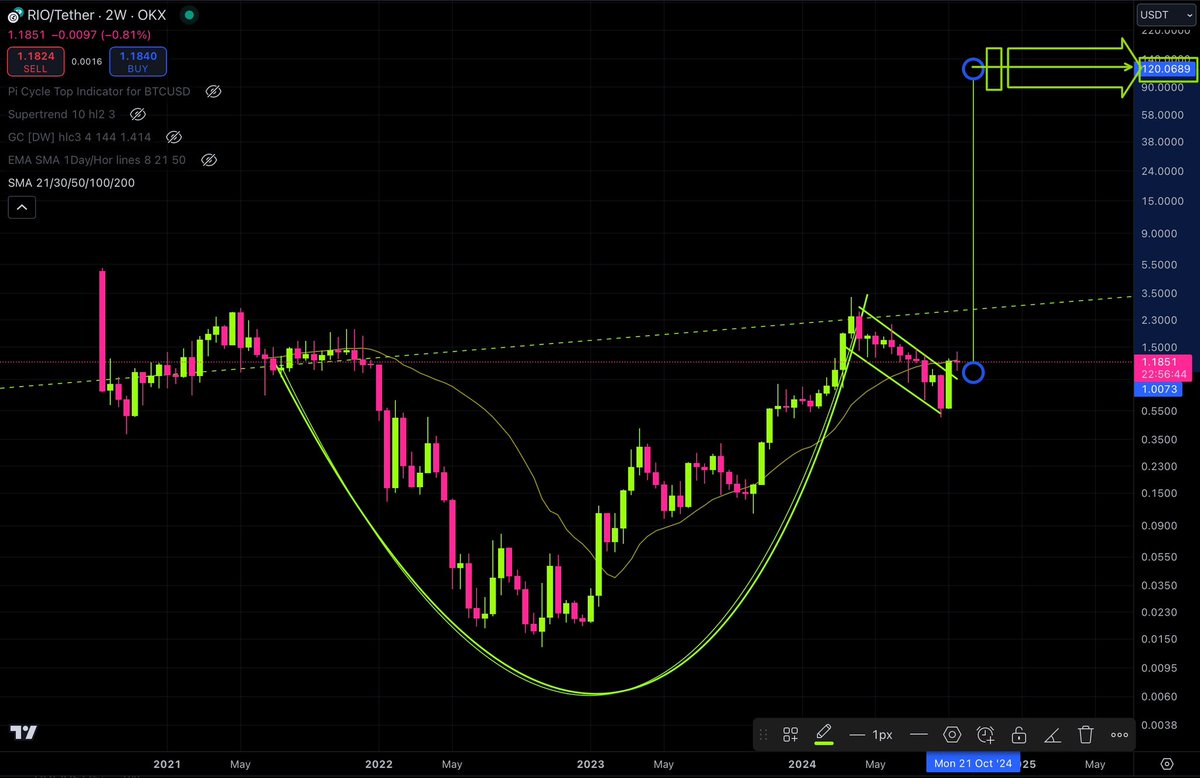Image resolution: width=1200 pixels, height=778 pixels.
Task: Open the USDT currency dropdown
Action: 1166,15
